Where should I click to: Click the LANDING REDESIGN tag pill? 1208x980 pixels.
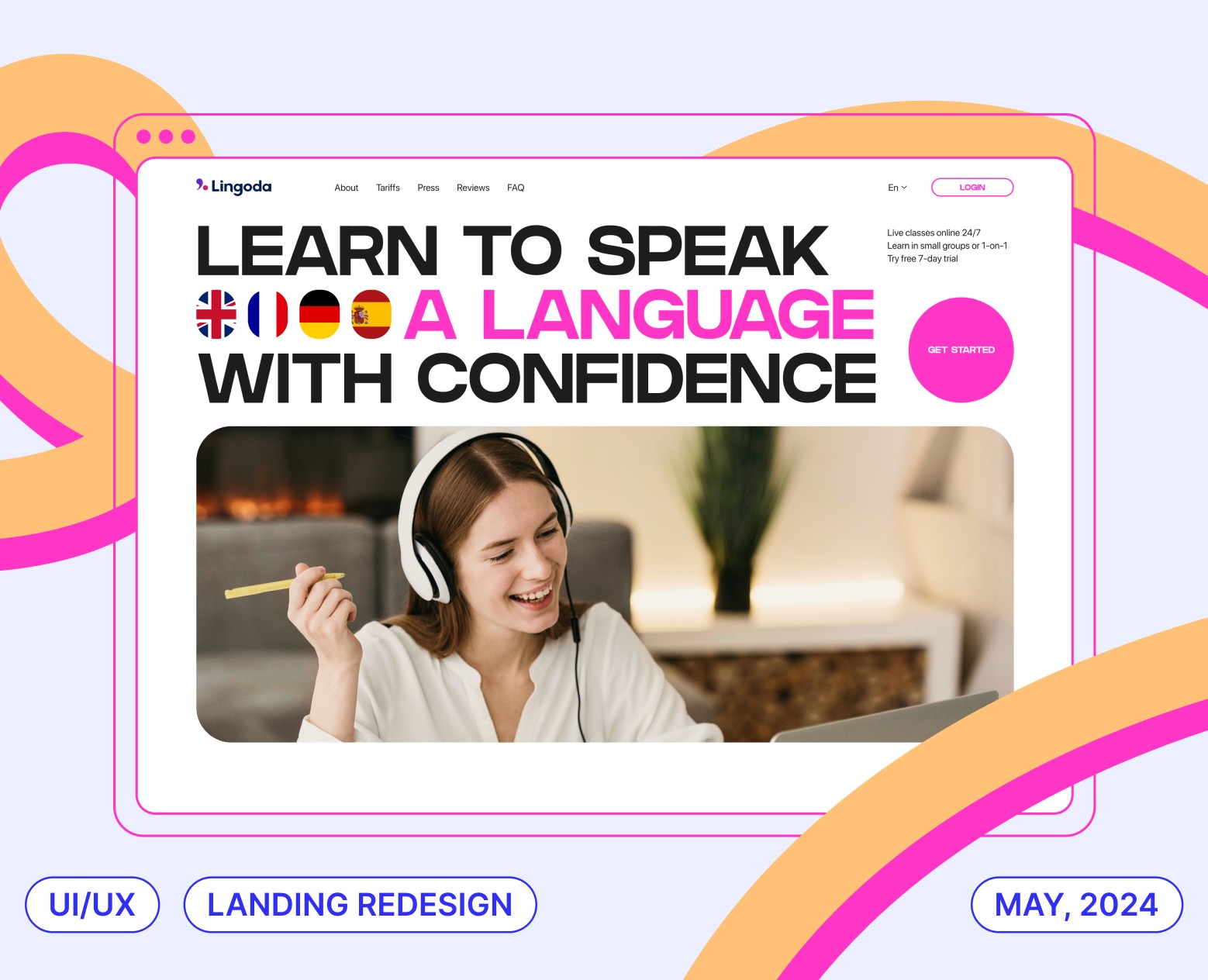(360, 905)
